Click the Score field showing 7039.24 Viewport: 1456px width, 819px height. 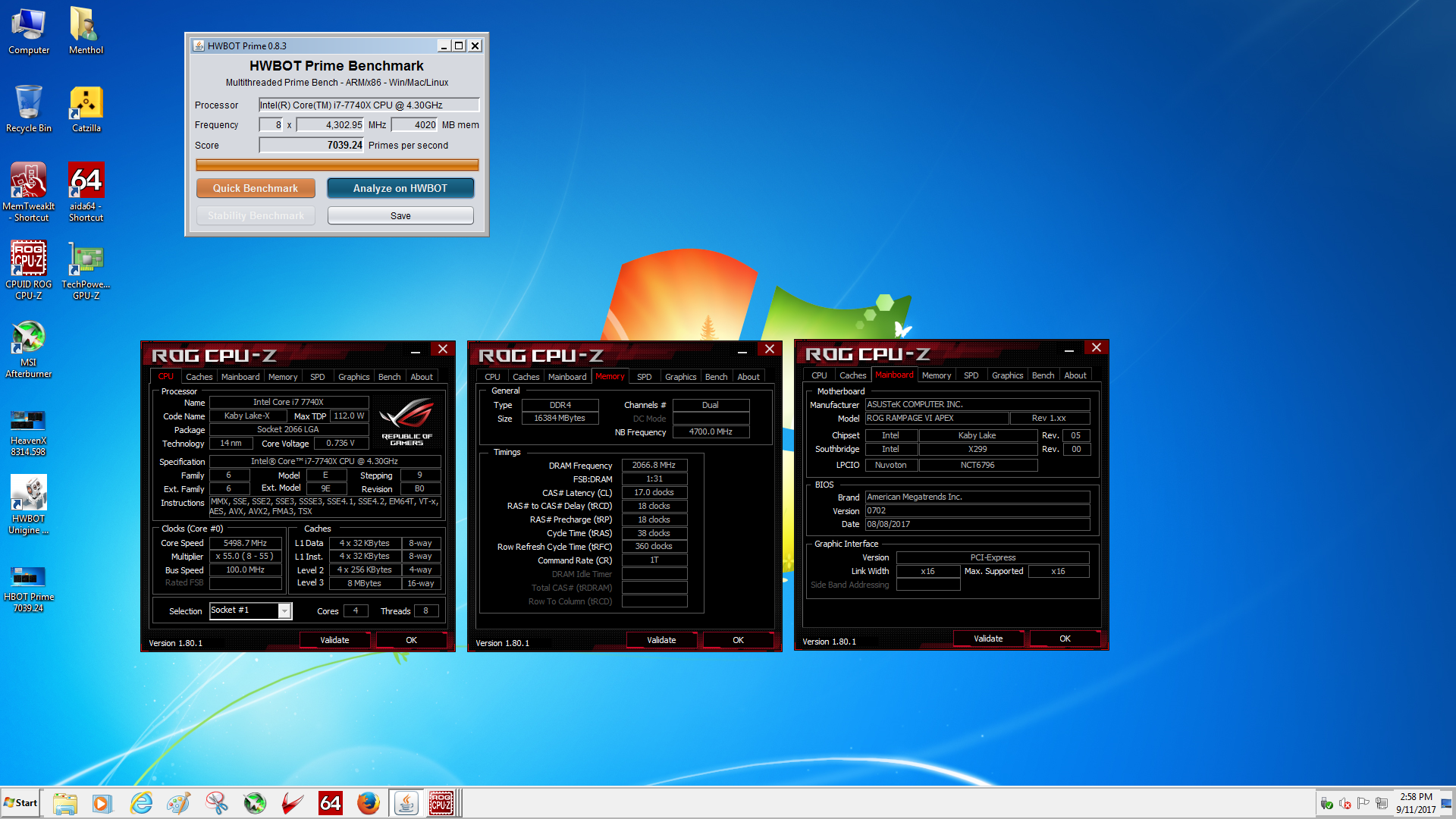[x=312, y=146]
